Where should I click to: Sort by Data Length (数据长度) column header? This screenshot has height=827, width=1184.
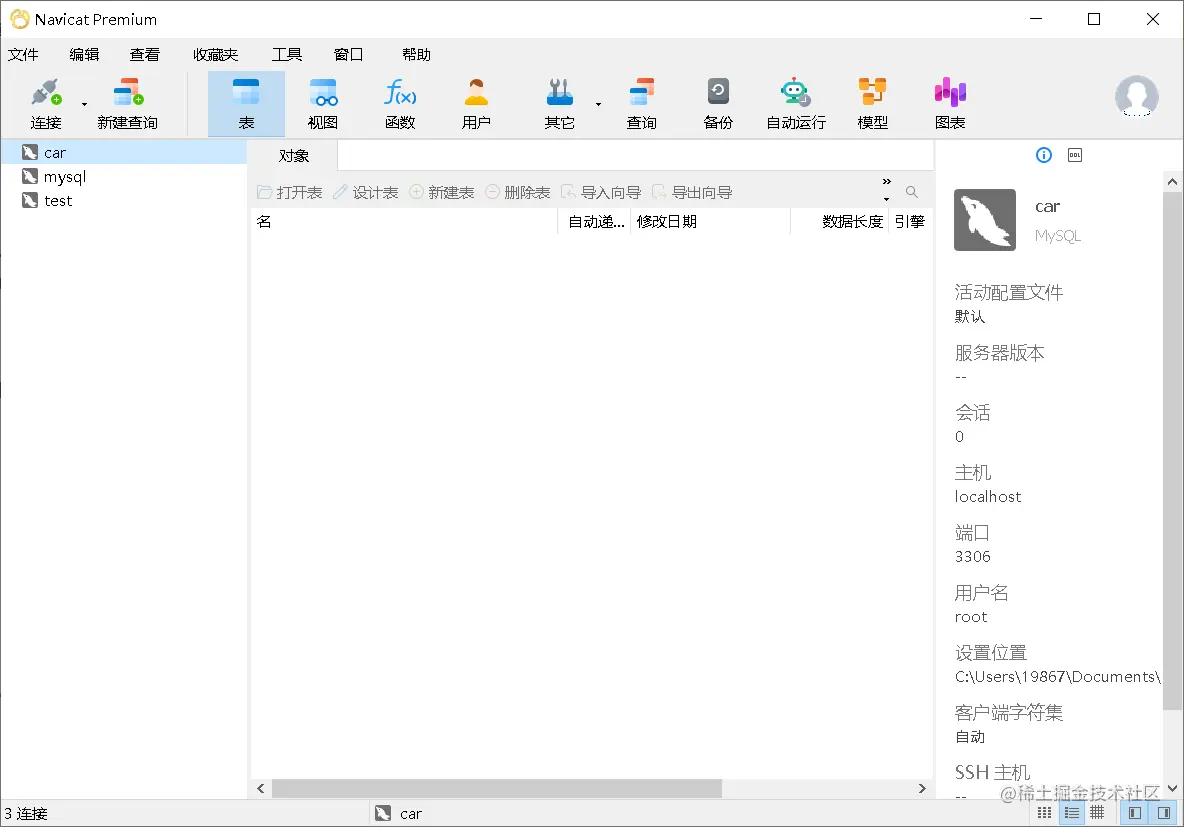point(840,221)
